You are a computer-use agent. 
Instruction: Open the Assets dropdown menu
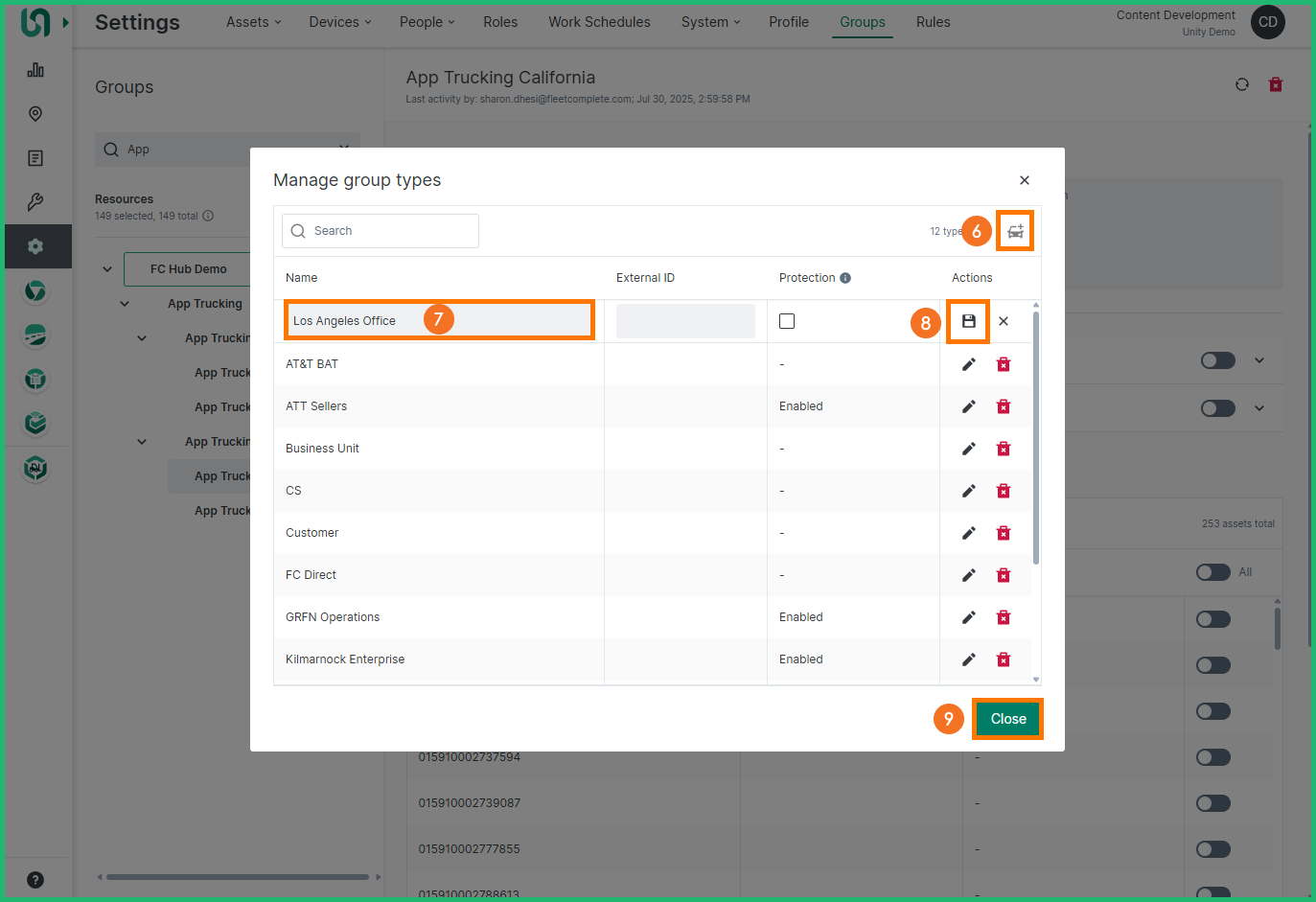253,22
